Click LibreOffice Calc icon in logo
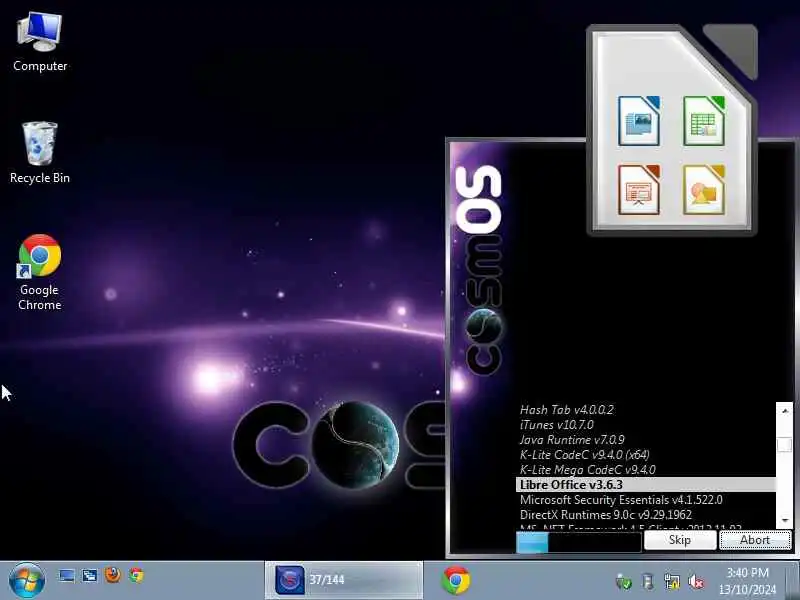Screen dimensions: 800x600 click(704, 121)
